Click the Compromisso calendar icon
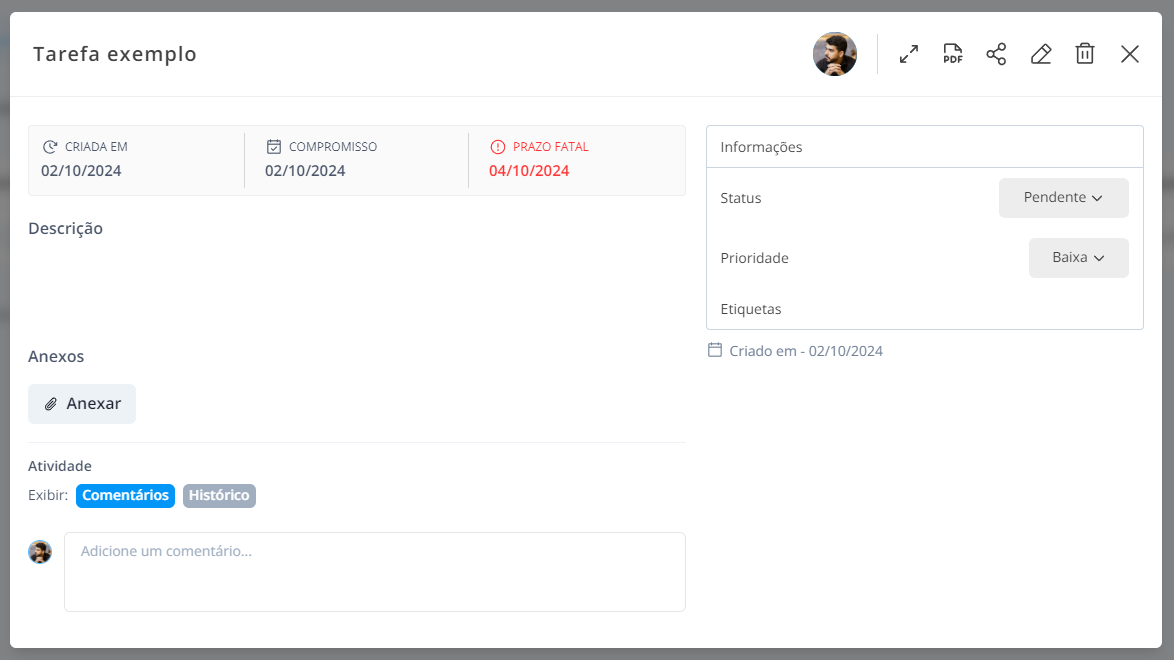Image resolution: width=1174 pixels, height=660 pixels. tap(274, 147)
